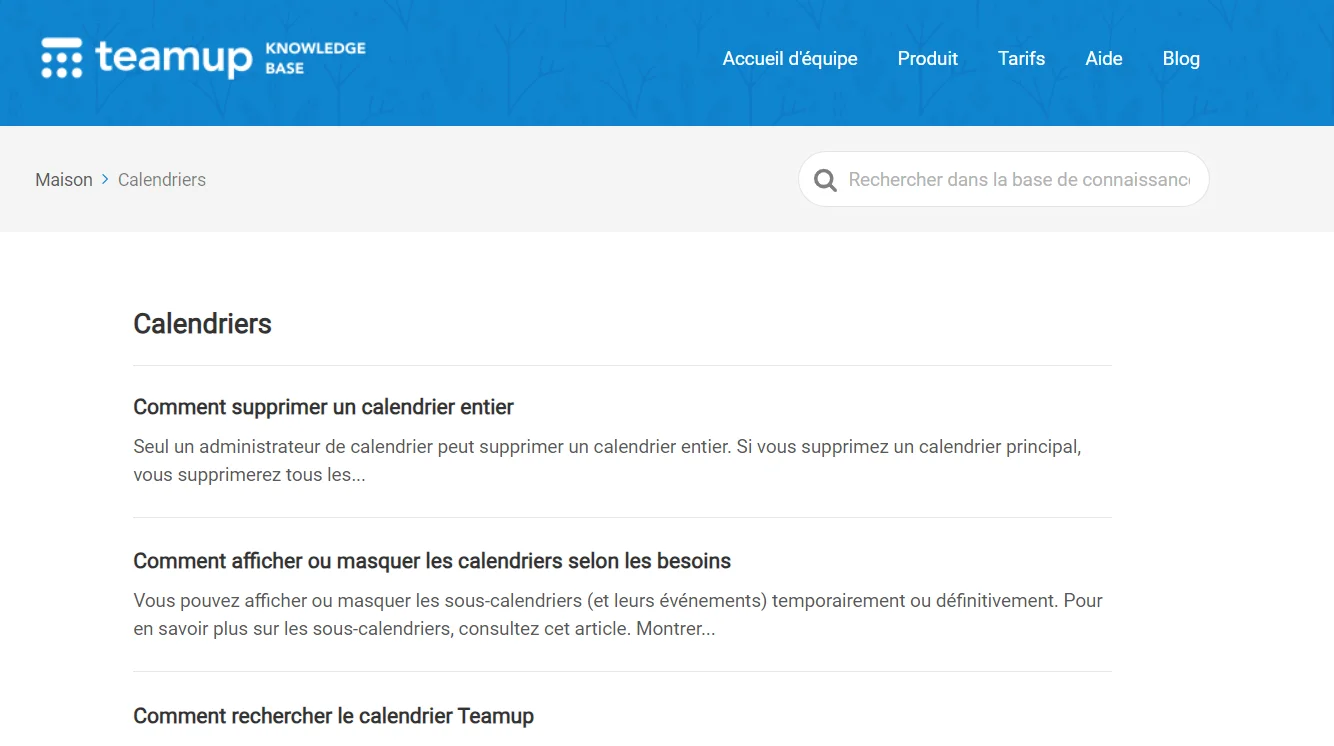Screen dimensions: 1334x746
Task: Click the Calendriers page heading
Action: pos(202,323)
